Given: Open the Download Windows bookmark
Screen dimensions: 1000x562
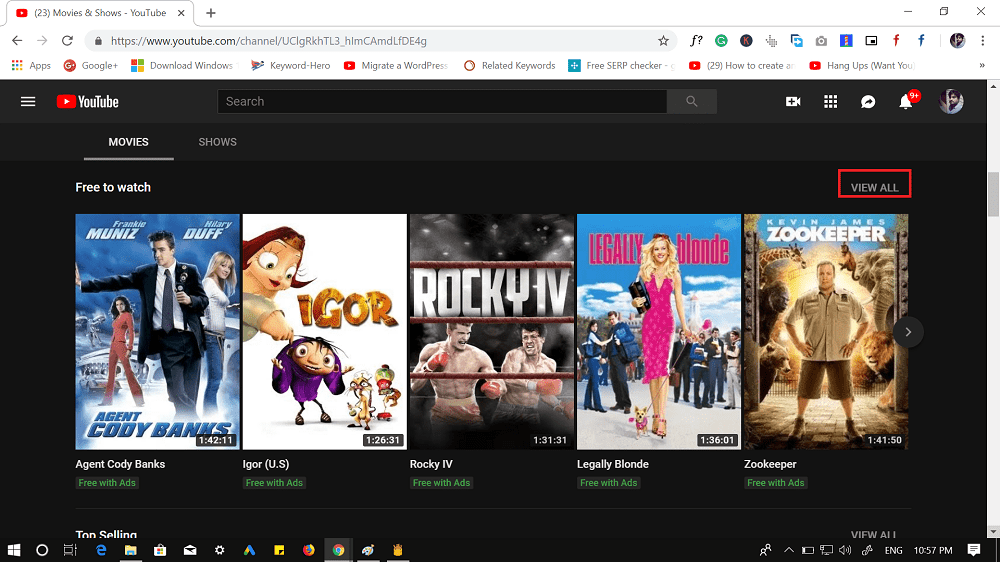Looking at the screenshot, I should coord(184,65).
